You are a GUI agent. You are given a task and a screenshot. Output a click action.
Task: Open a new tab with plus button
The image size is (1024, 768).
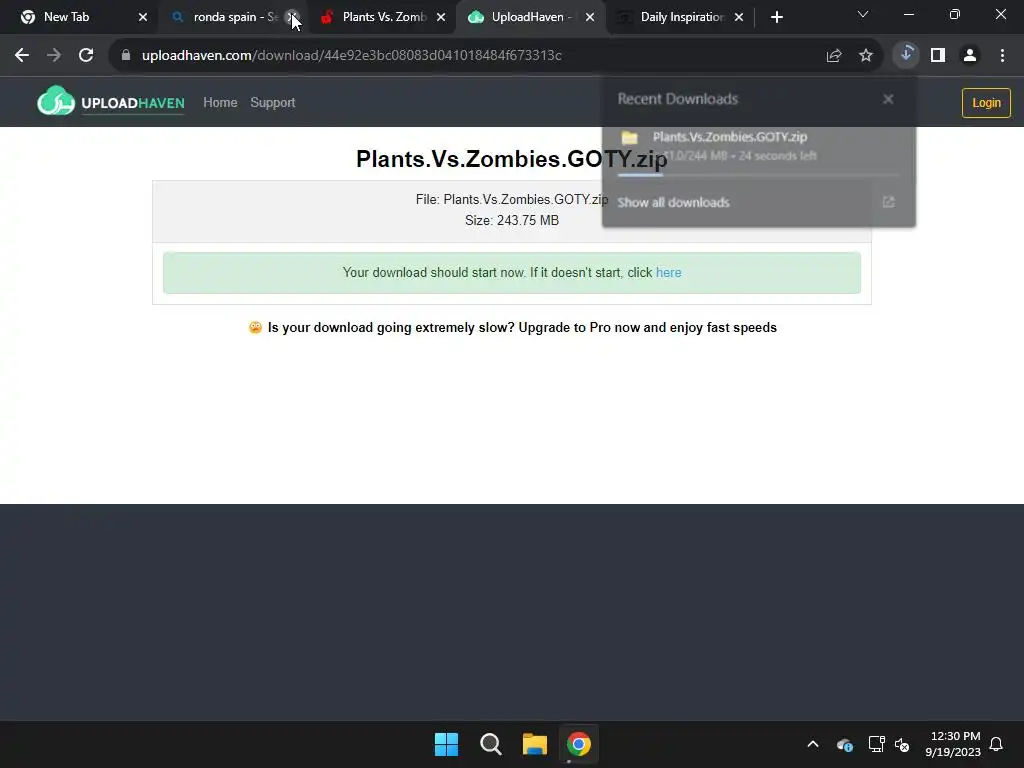776,17
